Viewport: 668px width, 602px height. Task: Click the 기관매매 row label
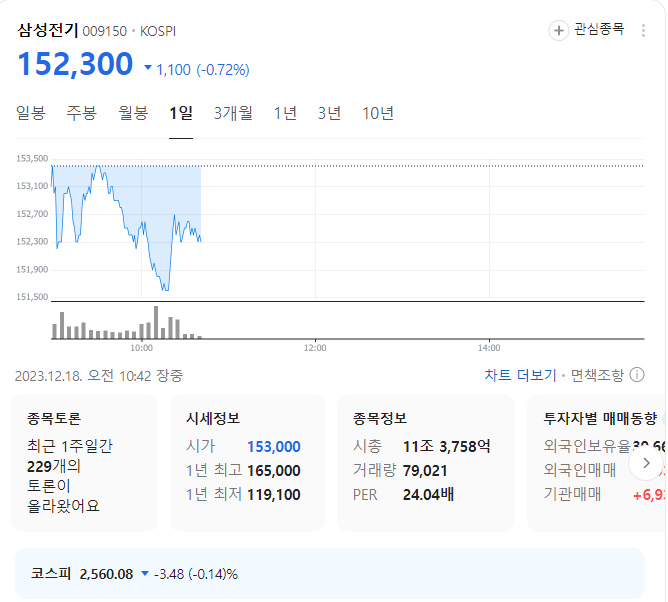[573, 494]
